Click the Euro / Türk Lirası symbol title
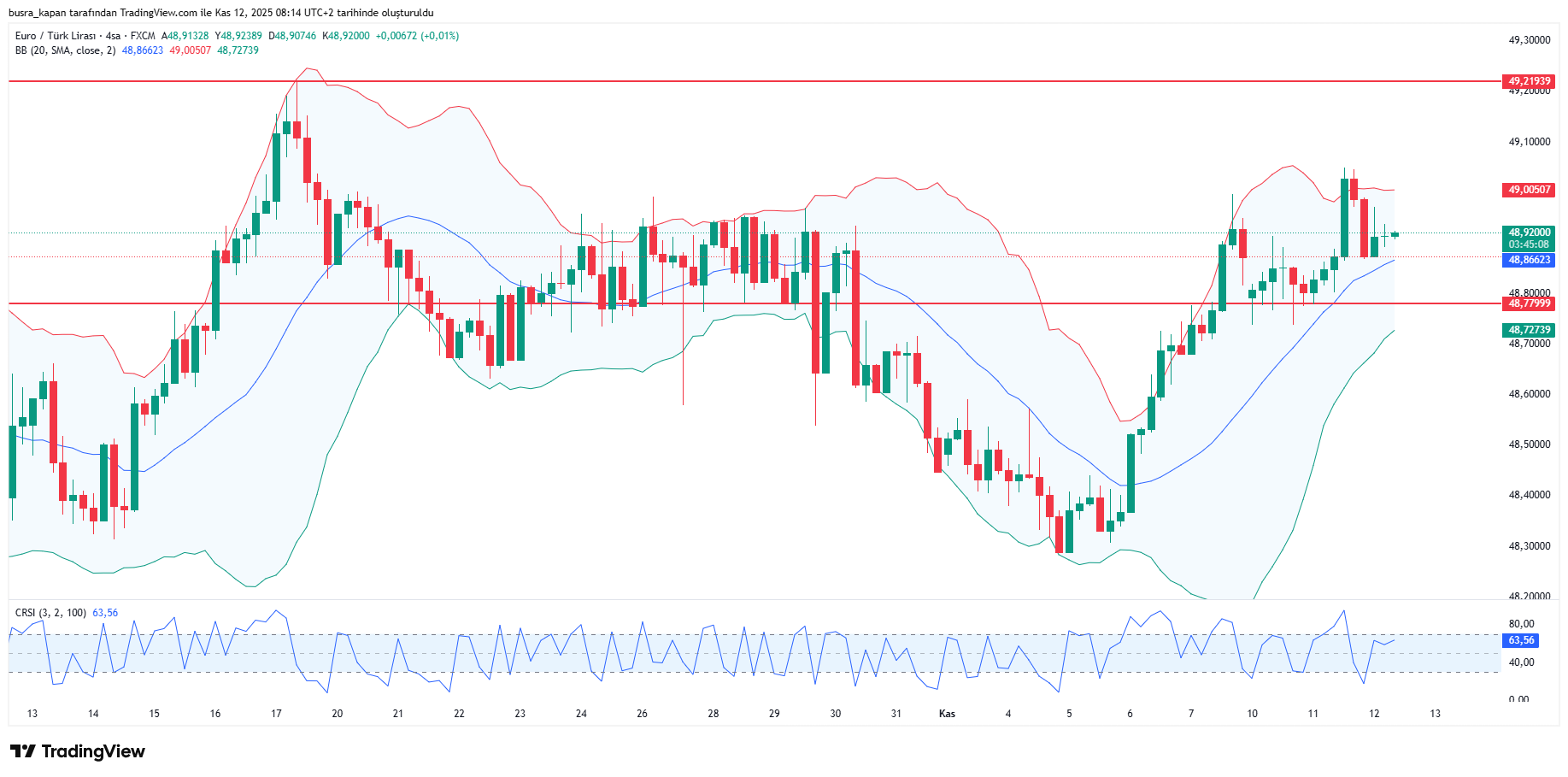Viewport: 1568px width, 777px height. coord(55,36)
